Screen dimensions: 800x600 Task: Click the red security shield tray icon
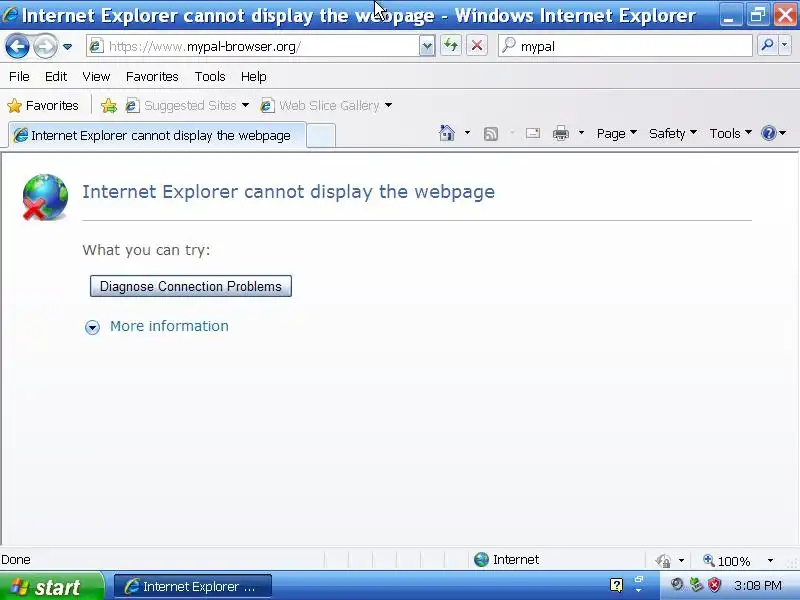[714, 585]
